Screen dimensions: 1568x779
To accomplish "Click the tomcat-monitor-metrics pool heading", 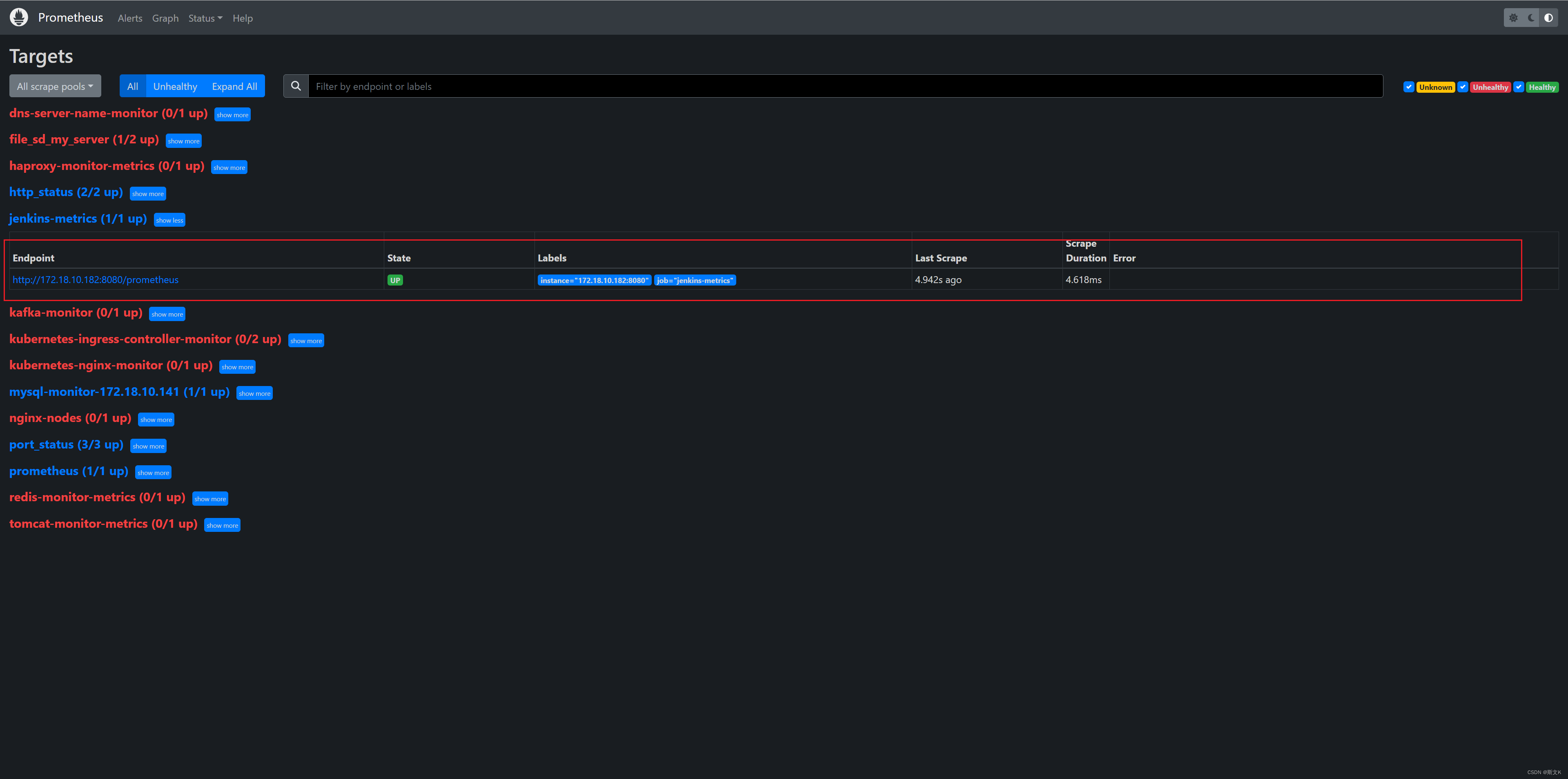I will tap(103, 524).
